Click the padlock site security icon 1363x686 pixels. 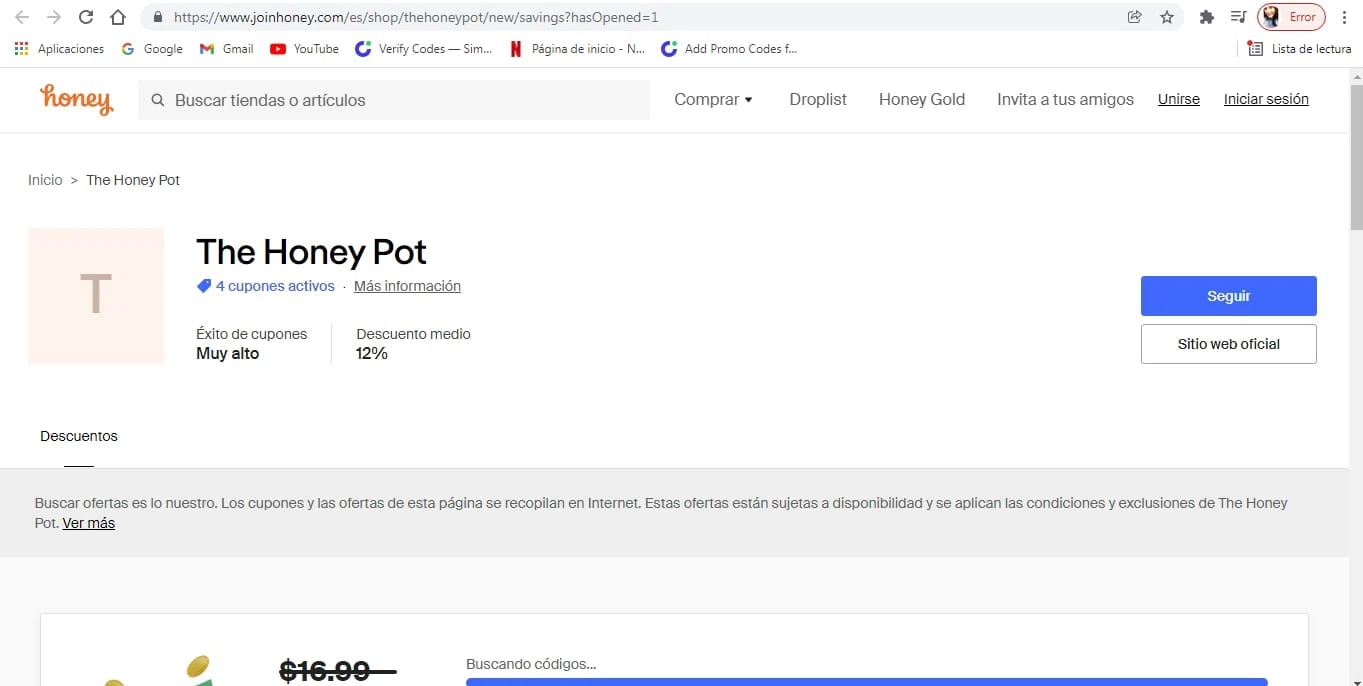click(158, 17)
